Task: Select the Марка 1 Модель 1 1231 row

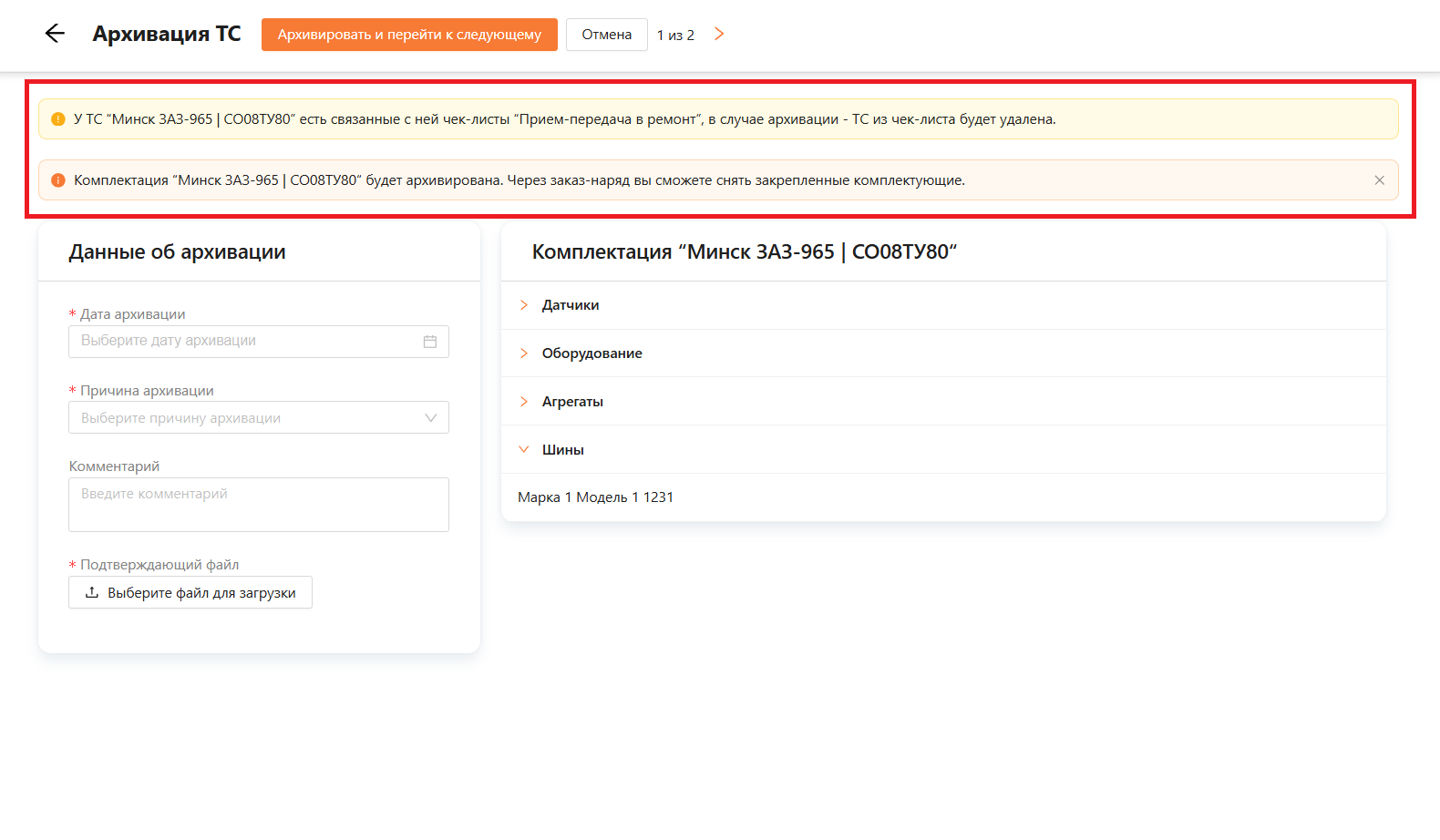Action: point(595,497)
